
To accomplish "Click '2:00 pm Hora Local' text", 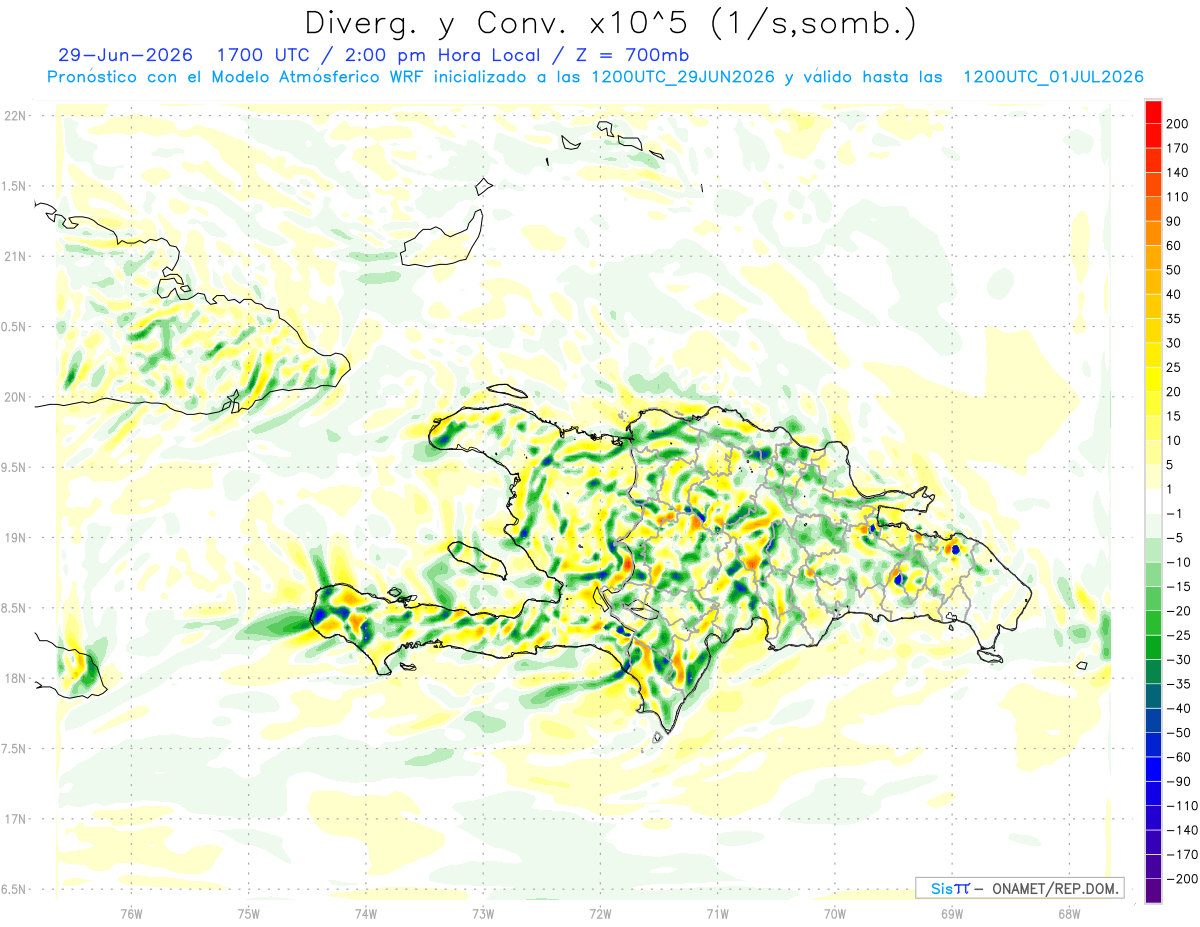I will [444, 55].
